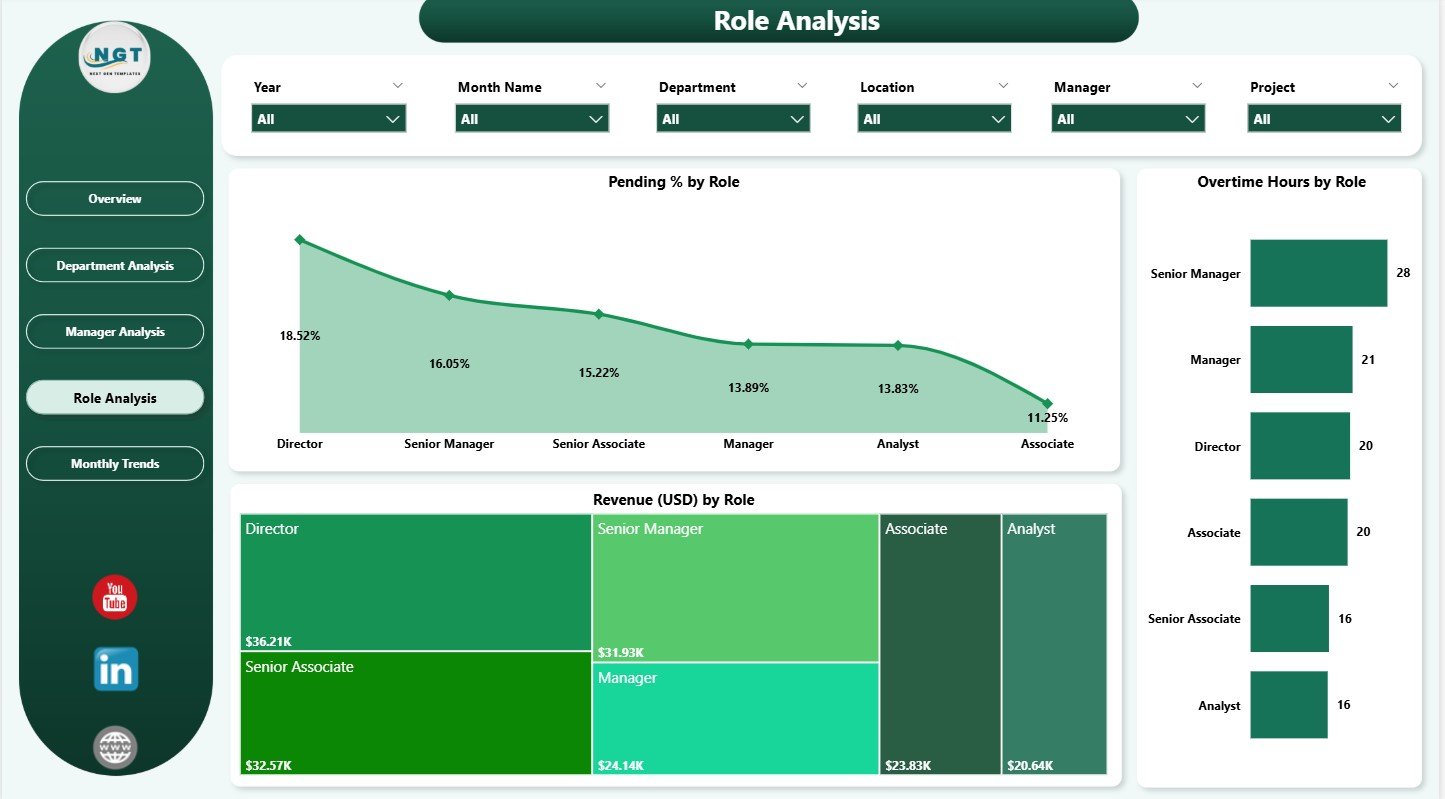Click chevron icon beside Year header
Image resolution: width=1445 pixels, height=799 pixels.
[398, 86]
